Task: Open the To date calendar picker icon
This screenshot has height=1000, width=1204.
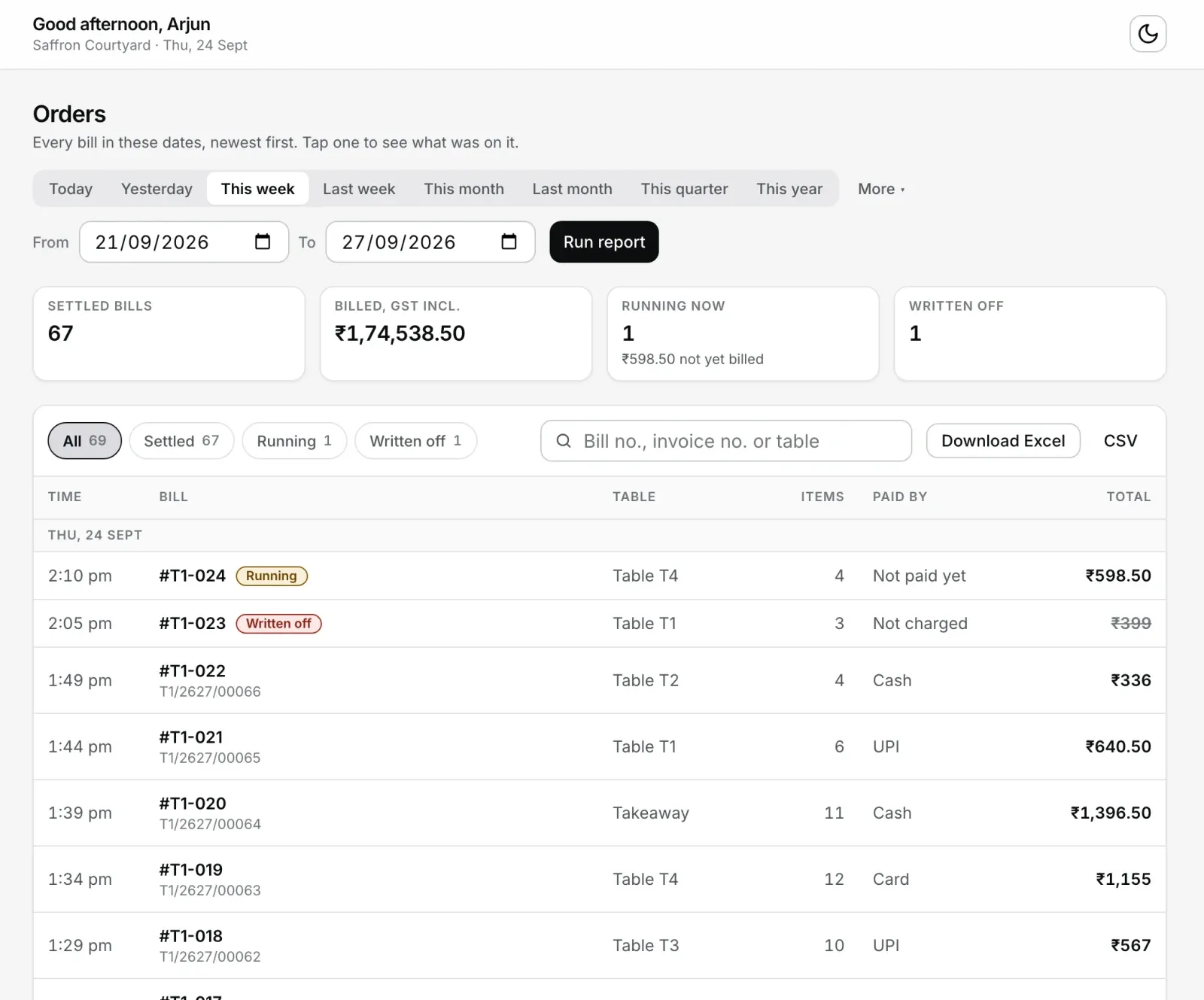Action: pos(509,242)
